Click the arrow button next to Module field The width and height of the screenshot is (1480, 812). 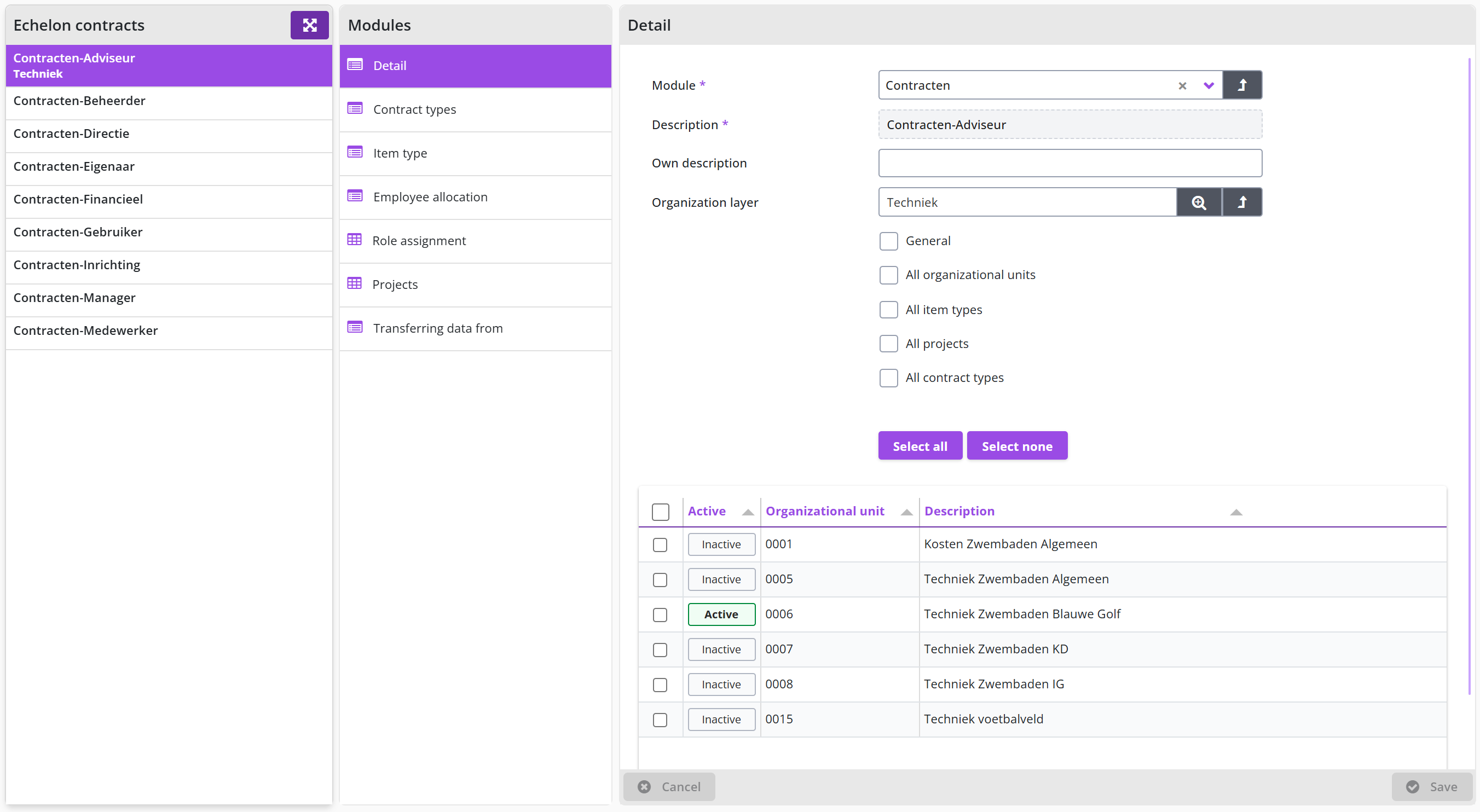click(1241, 85)
